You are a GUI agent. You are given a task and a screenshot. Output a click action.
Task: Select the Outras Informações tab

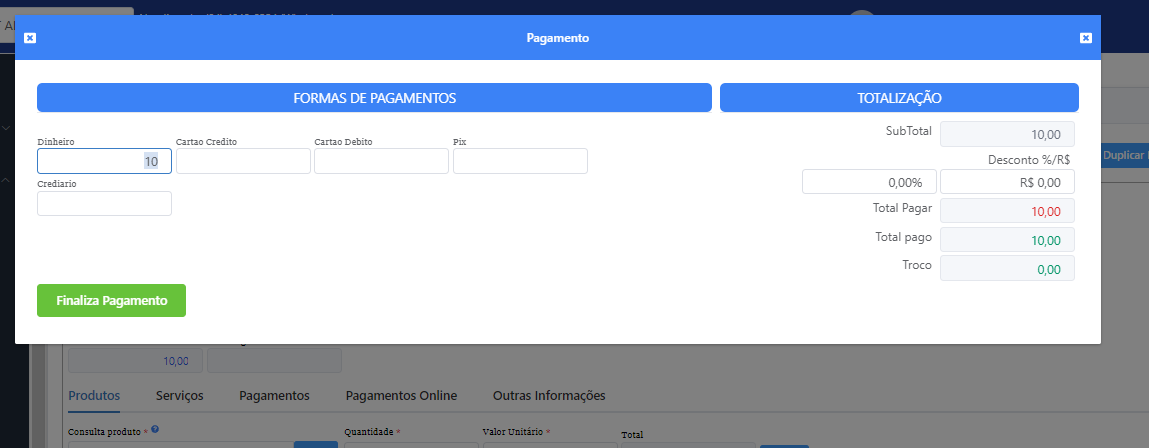tap(549, 395)
